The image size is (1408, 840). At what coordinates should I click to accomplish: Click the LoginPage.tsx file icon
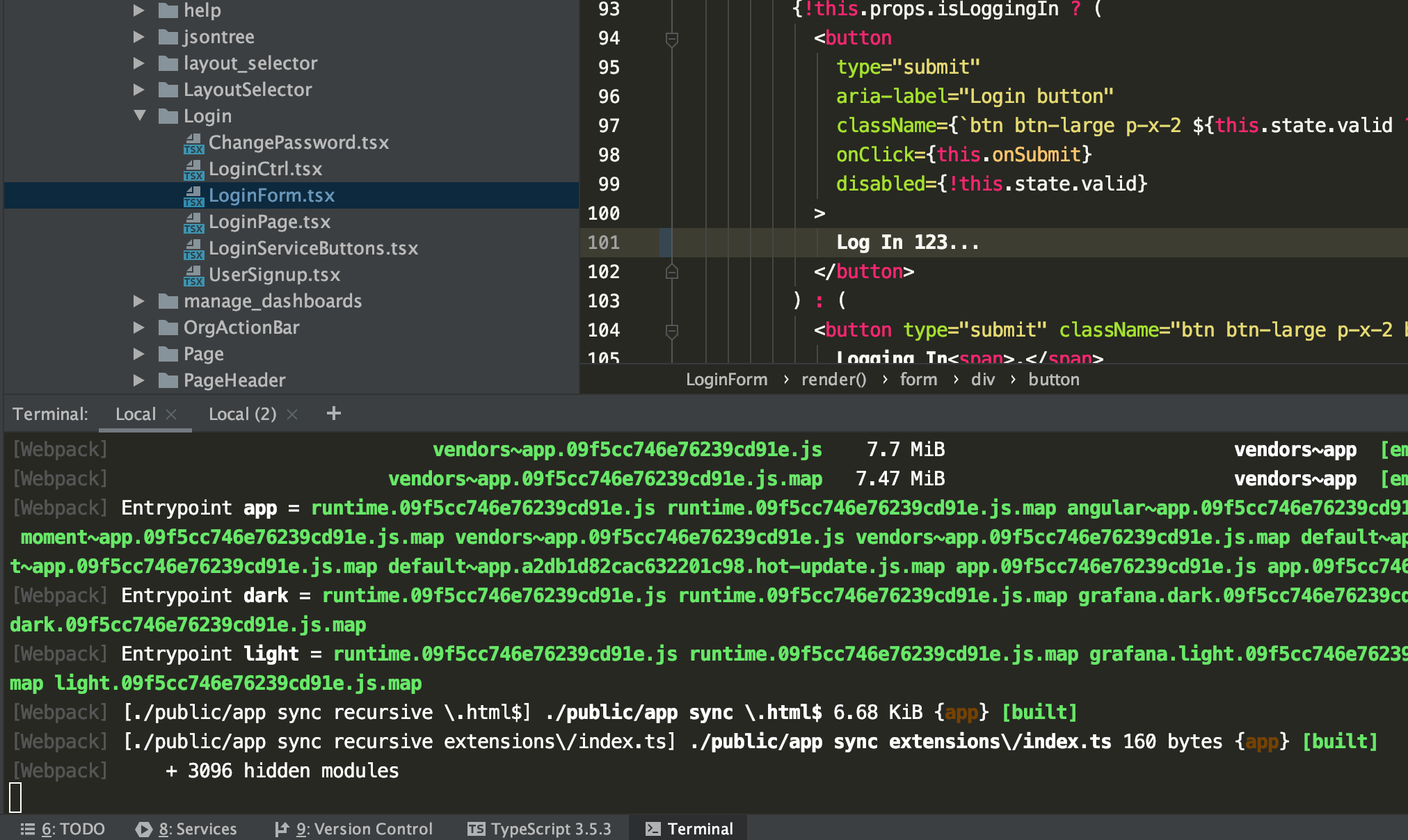193,223
